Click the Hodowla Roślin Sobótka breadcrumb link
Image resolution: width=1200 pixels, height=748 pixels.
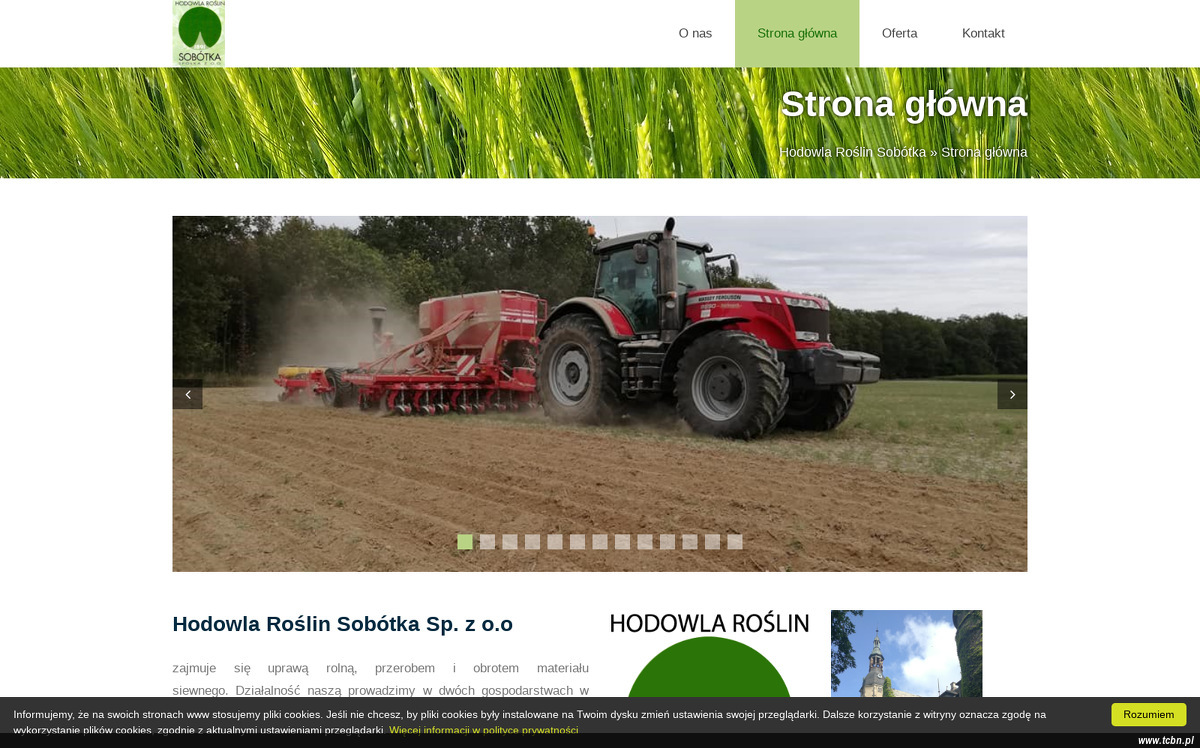(x=853, y=152)
